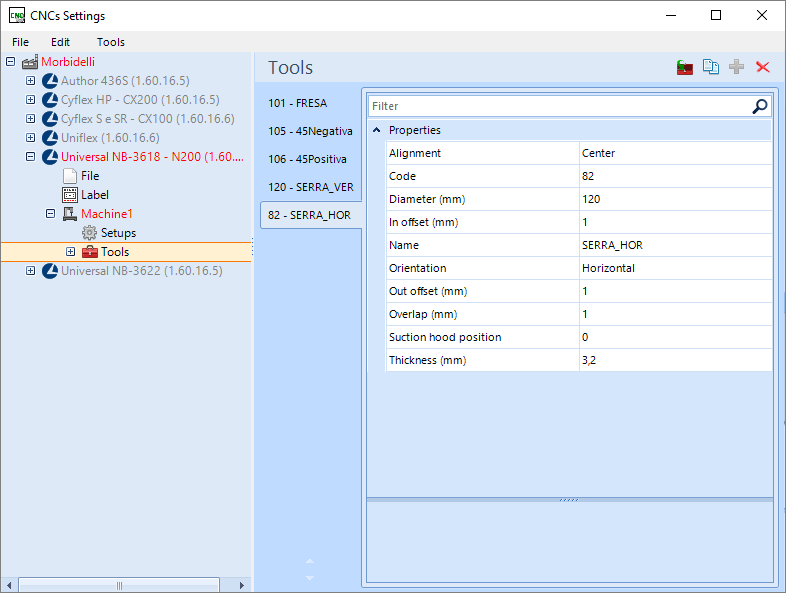Open the Tools menu
This screenshot has height=593, width=786.
(111, 42)
